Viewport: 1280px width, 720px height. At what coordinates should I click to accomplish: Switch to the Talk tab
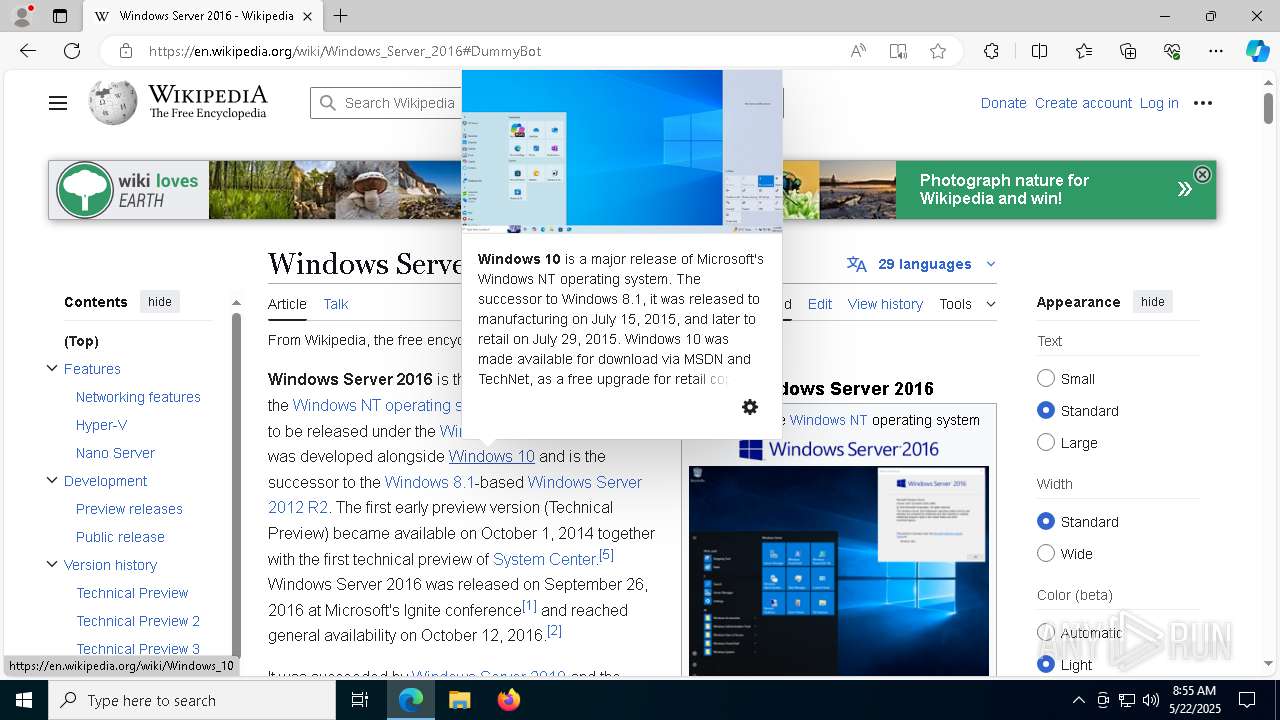336,304
